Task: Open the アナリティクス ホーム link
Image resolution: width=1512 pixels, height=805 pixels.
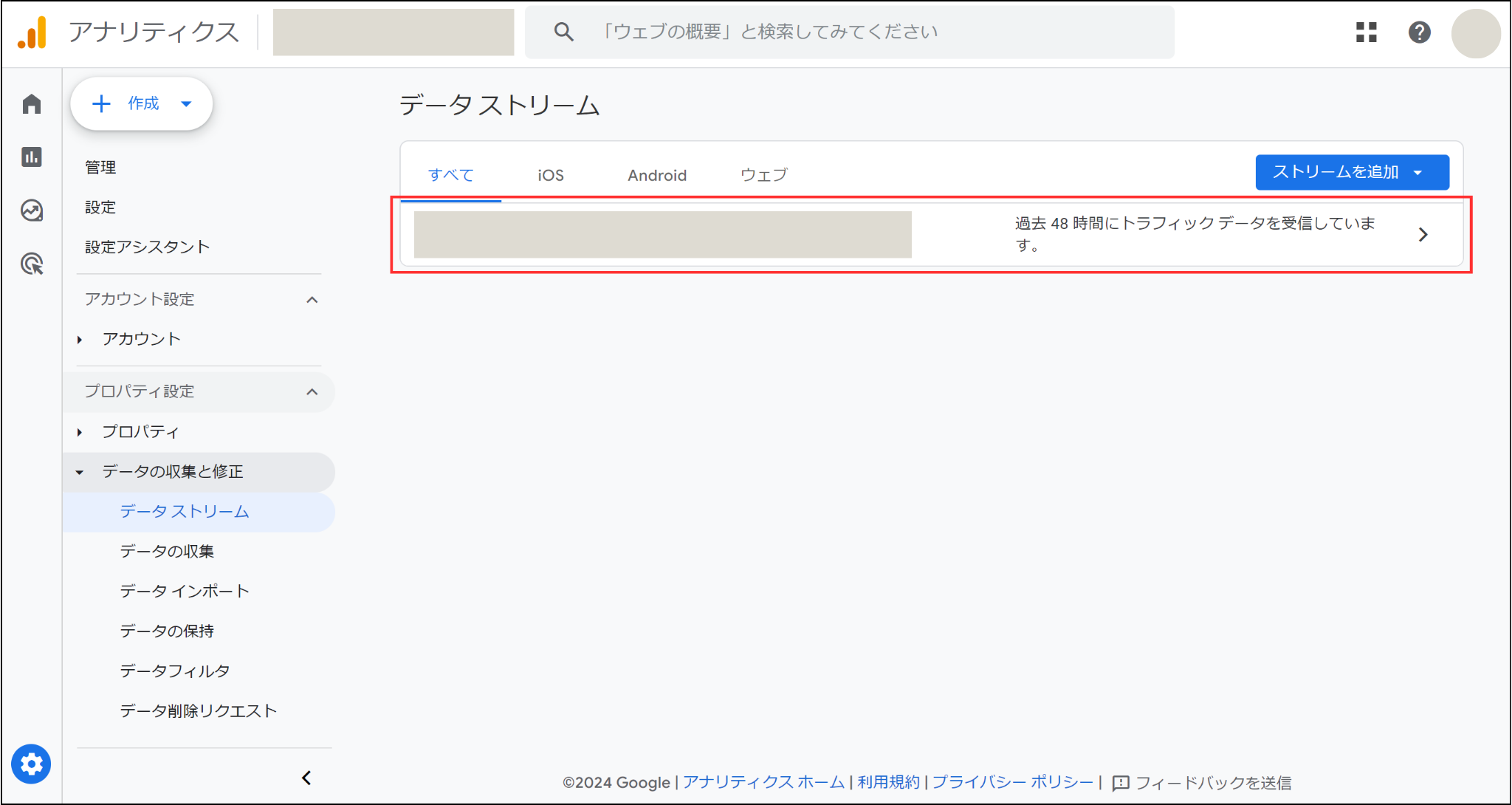Action: click(763, 783)
